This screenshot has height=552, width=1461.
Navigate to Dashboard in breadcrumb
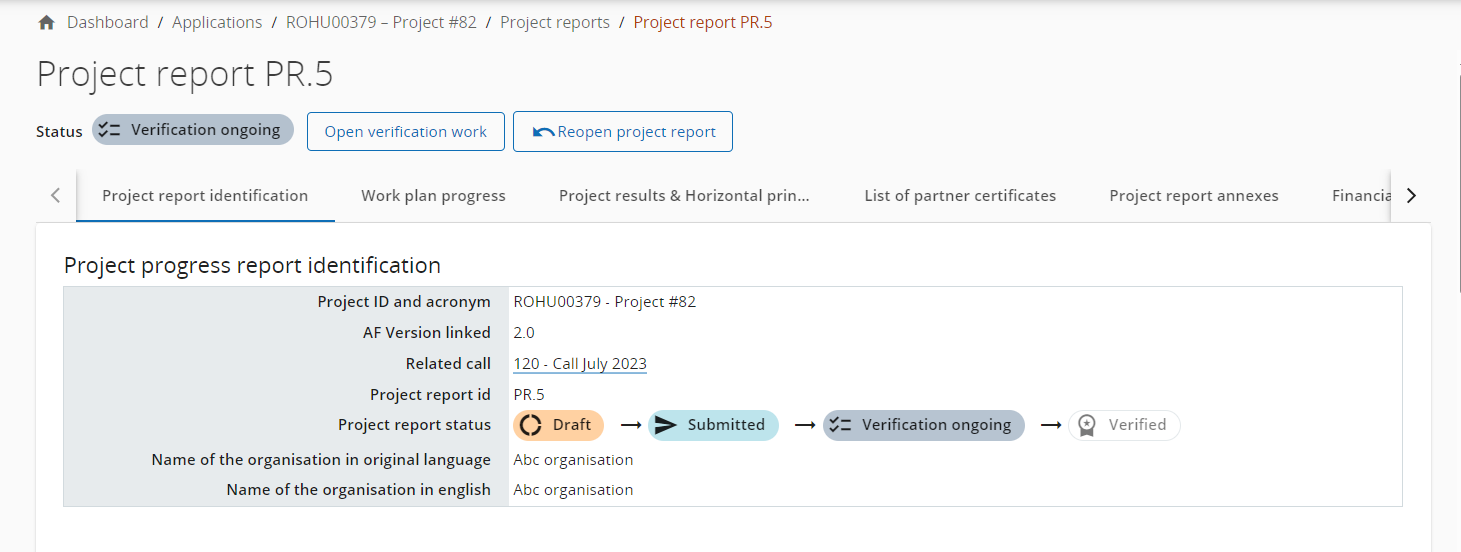click(x=108, y=22)
